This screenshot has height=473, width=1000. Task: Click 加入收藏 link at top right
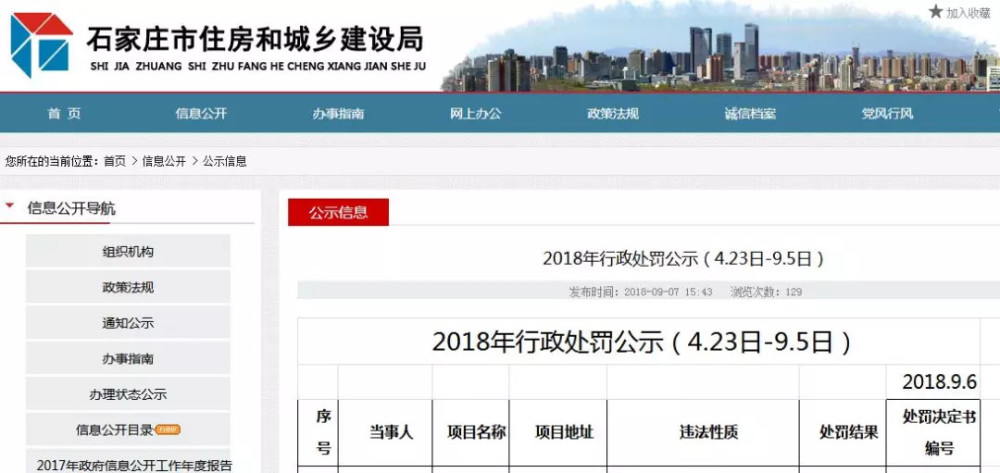(968, 13)
